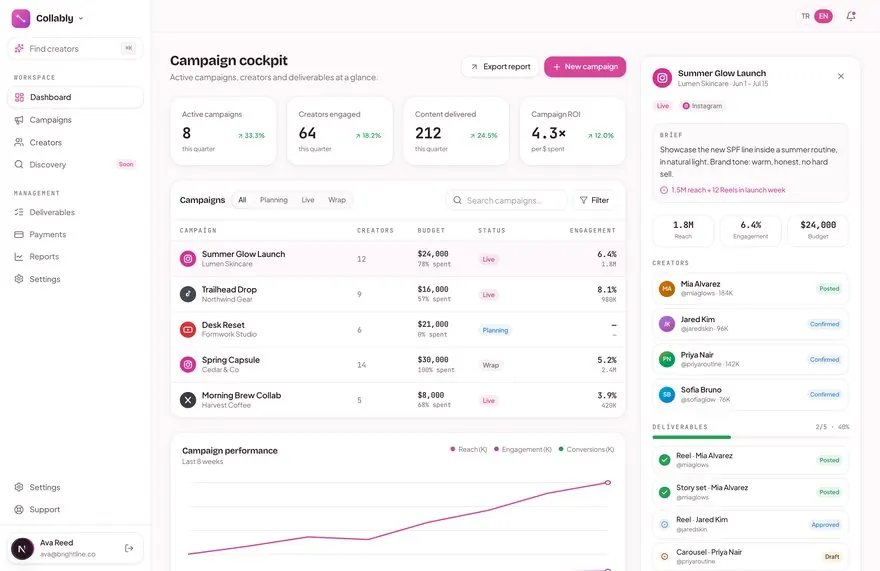This screenshot has width=880, height=571.
Task: Open creator Mia Alvarez
Action: (750, 289)
